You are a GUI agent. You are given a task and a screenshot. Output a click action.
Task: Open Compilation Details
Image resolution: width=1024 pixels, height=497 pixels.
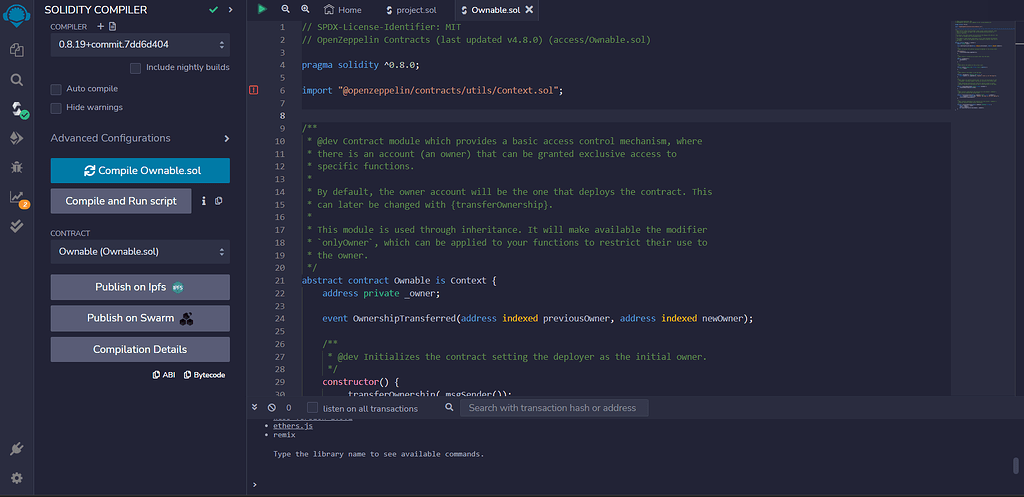point(140,349)
